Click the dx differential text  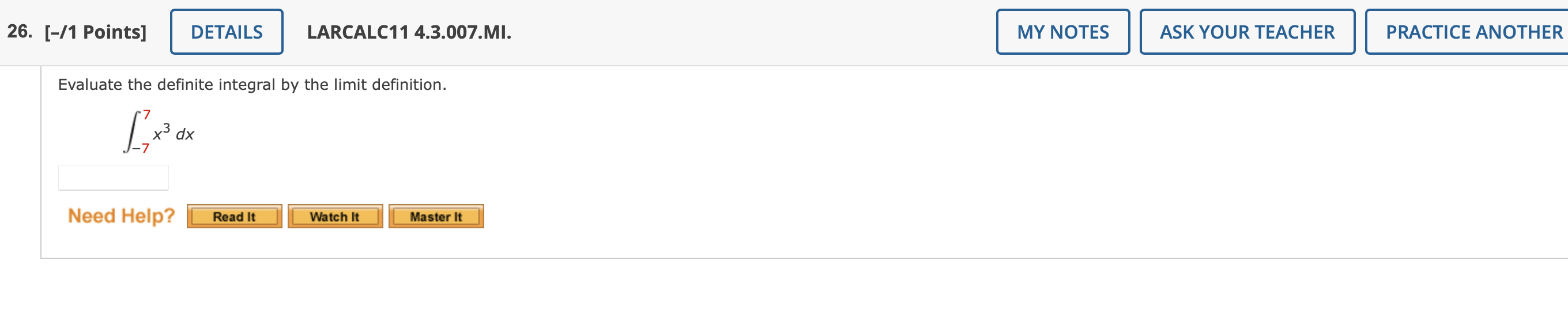click(x=185, y=134)
